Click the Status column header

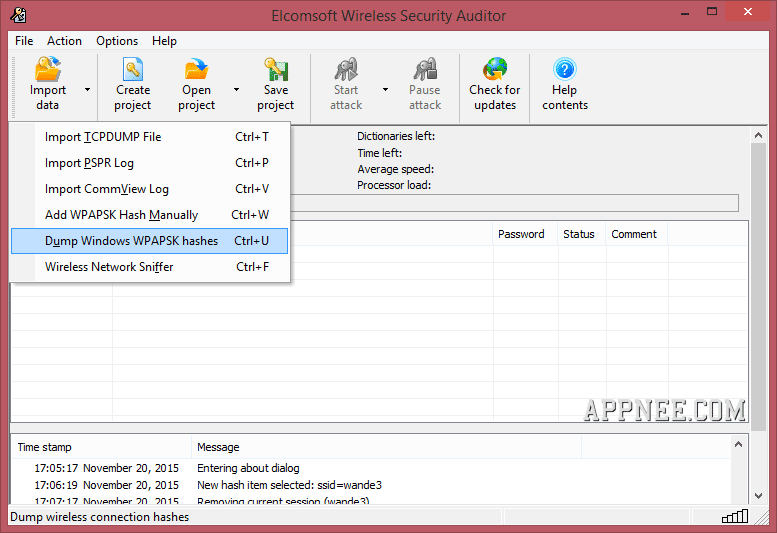582,234
